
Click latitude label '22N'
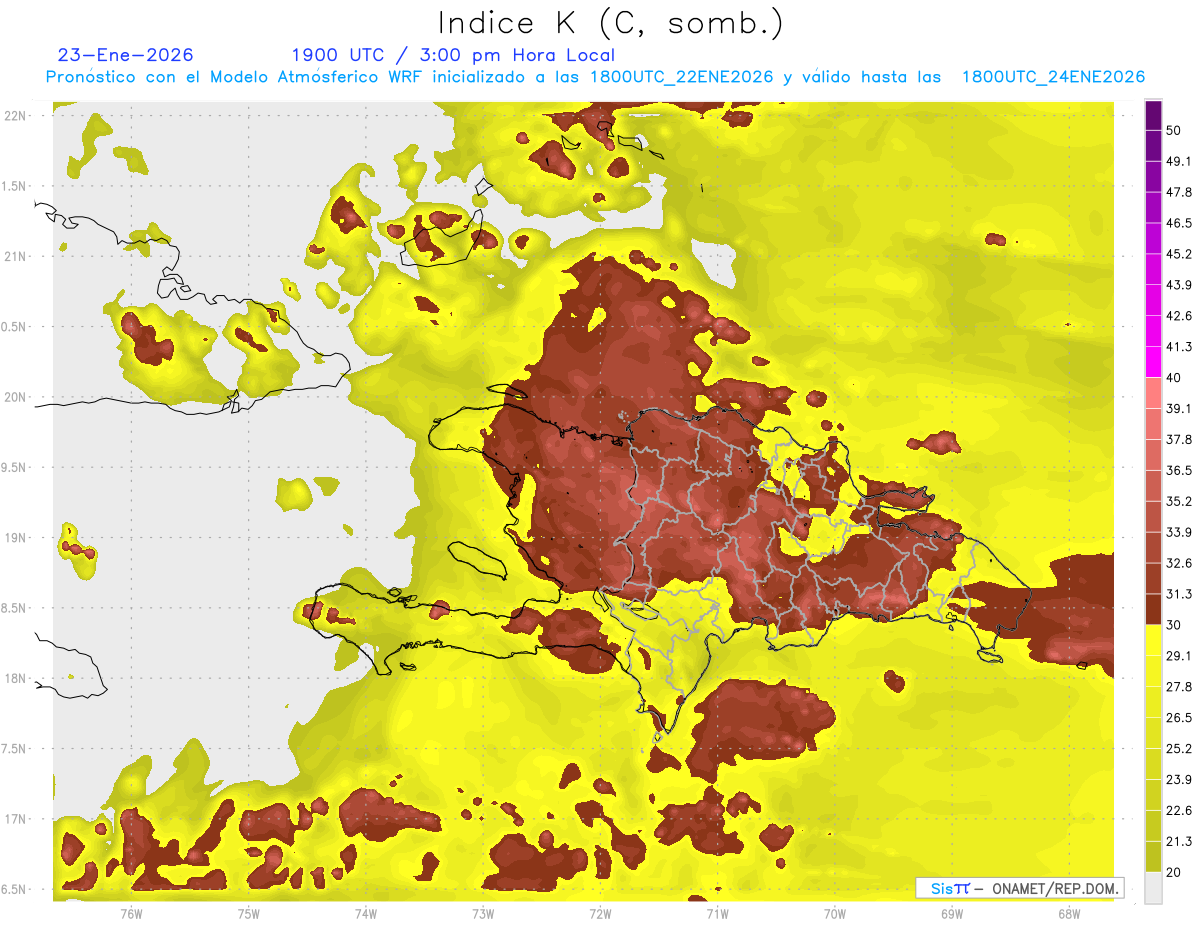(x=17, y=116)
